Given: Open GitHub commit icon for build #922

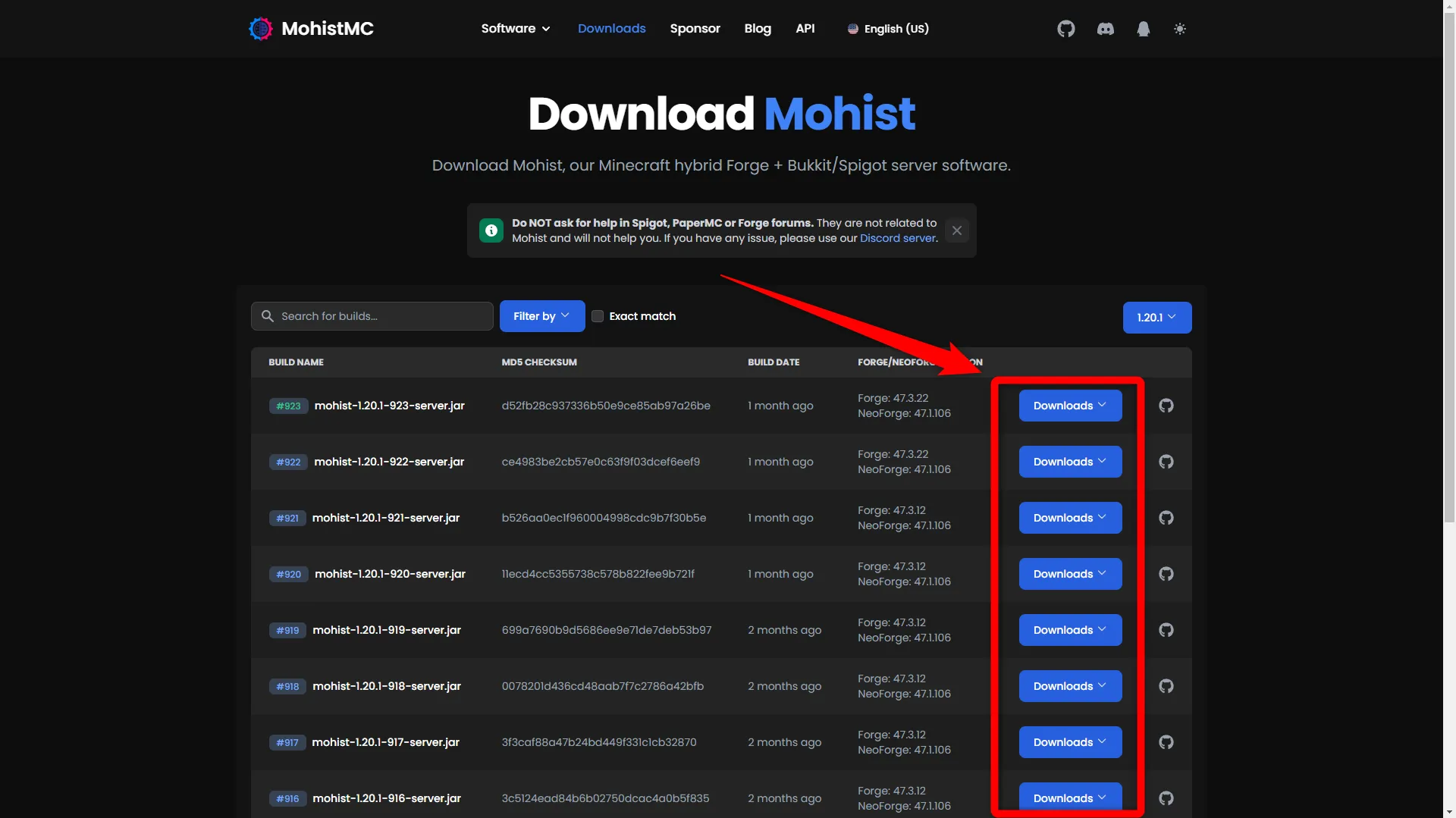Looking at the screenshot, I should pyautogui.click(x=1166, y=462).
